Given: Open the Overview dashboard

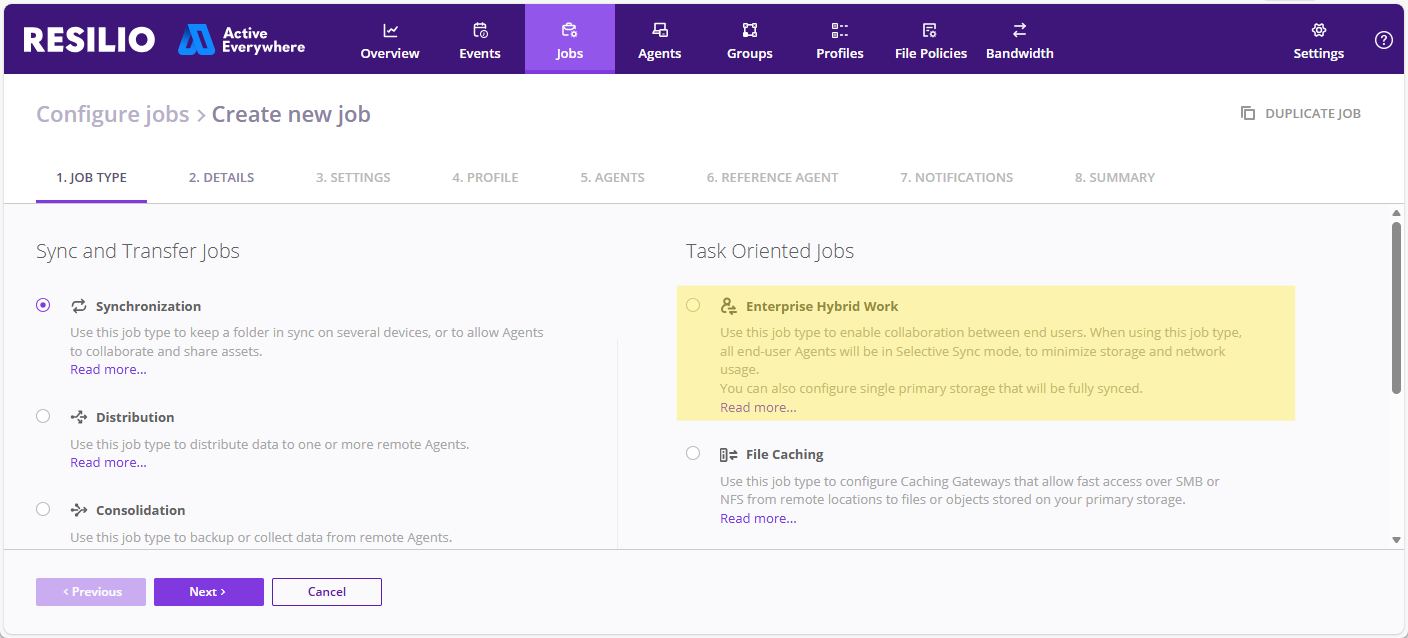Looking at the screenshot, I should (390, 39).
